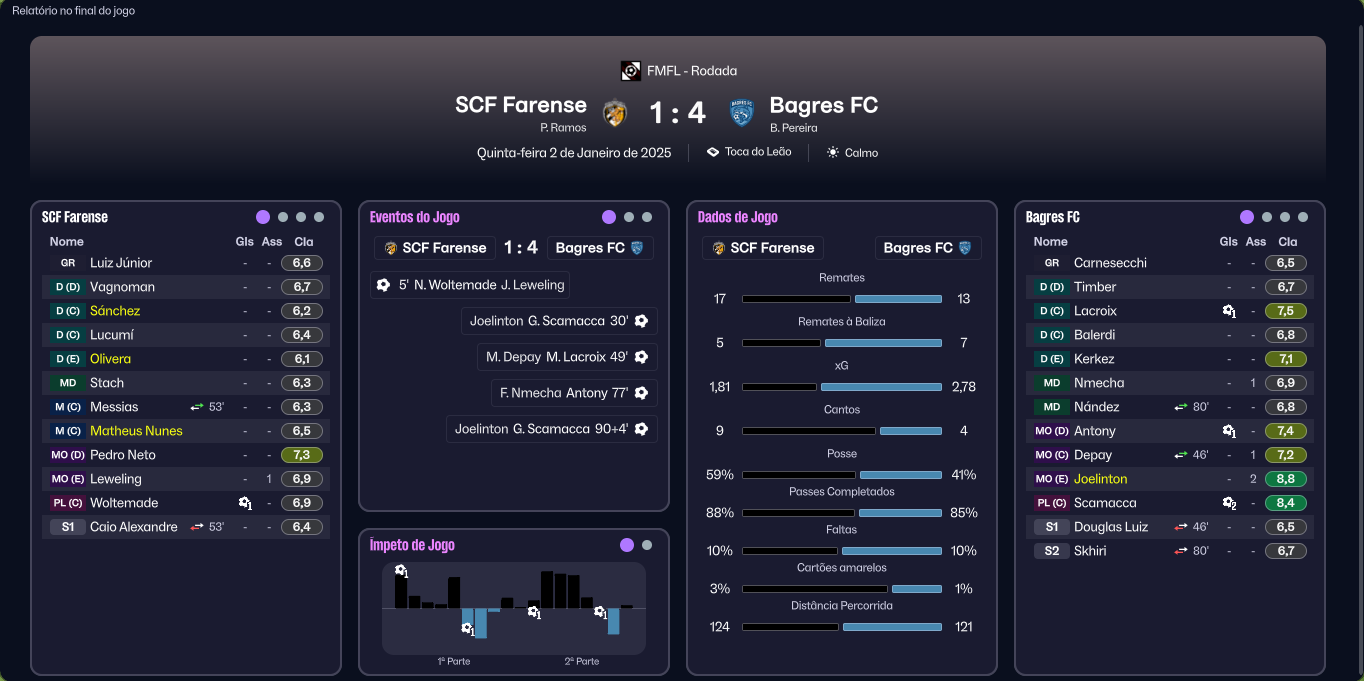Select the last page dot in Bagres FC lineup panel
The height and width of the screenshot is (681, 1364).
[x=1303, y=217]
